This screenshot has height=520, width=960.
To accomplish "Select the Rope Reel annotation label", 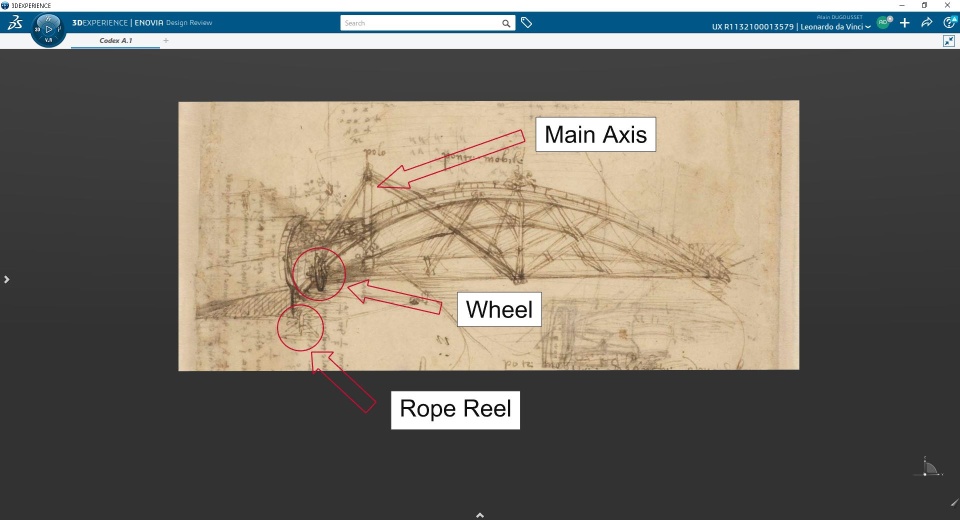I will click(456, 409).
